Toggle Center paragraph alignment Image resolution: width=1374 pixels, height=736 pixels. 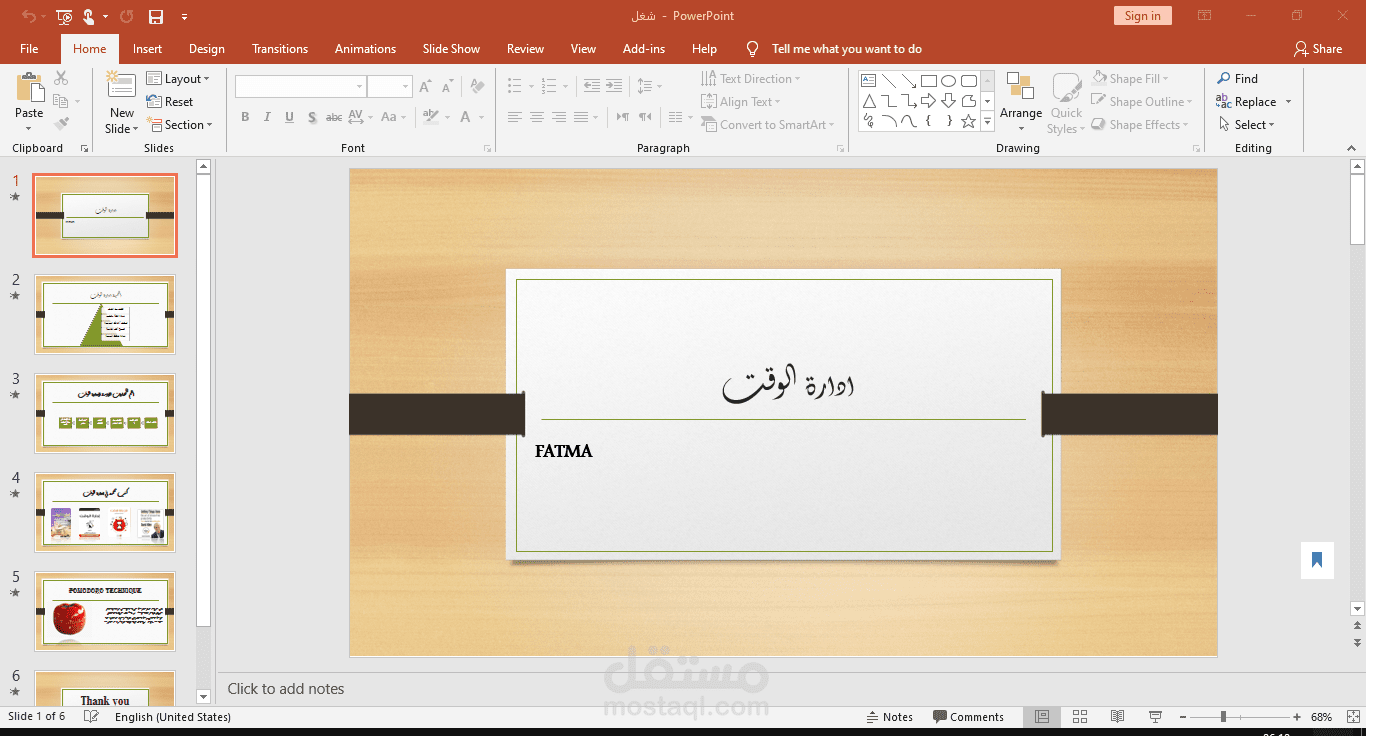(537, 117)
